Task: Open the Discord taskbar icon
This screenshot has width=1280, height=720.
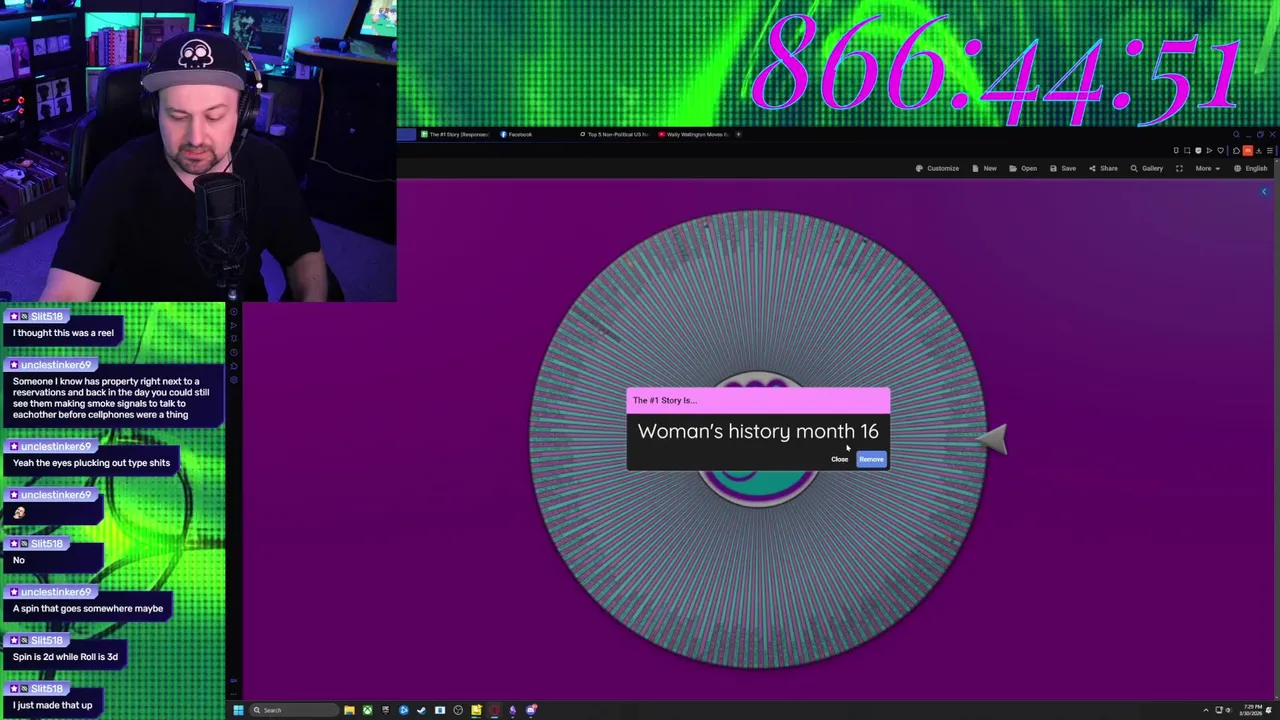Action: click(530, 710)
